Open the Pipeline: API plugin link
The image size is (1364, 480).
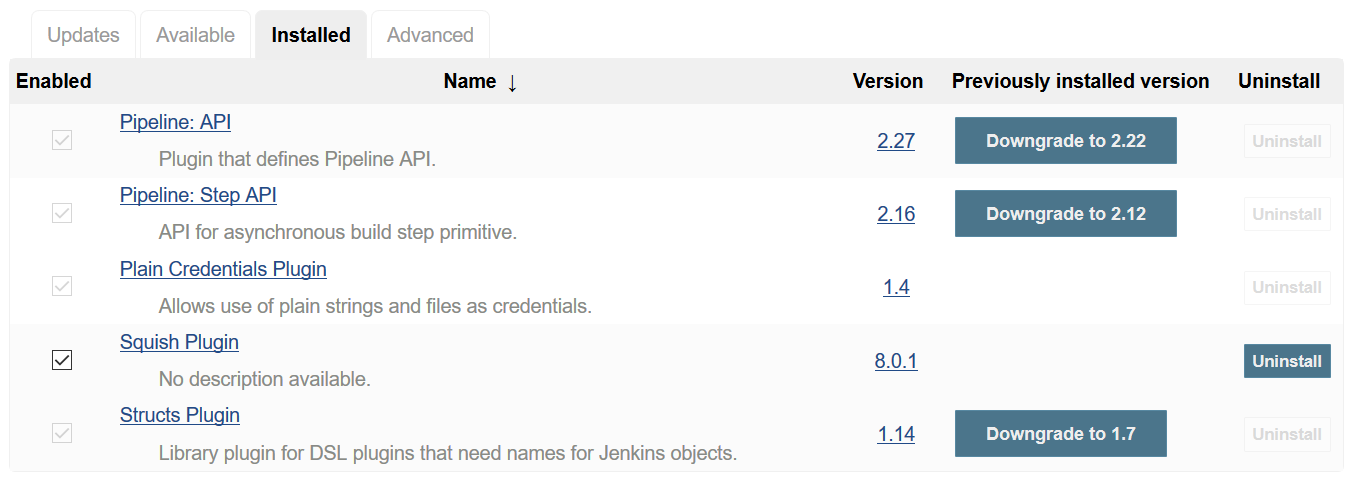[175, 122]
